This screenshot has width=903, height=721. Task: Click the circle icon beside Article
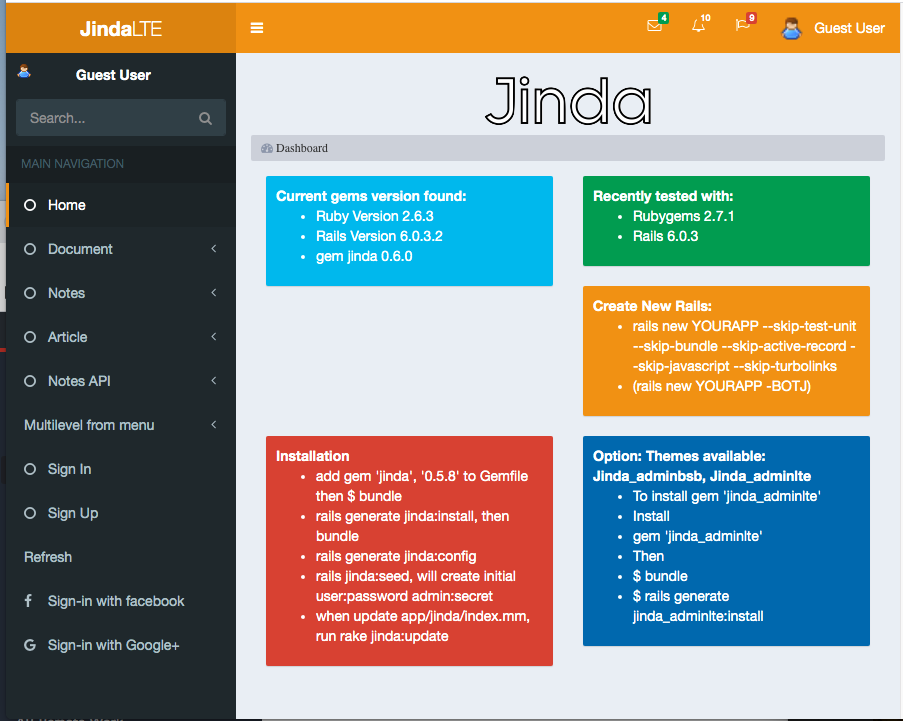(x=30, y=337)
